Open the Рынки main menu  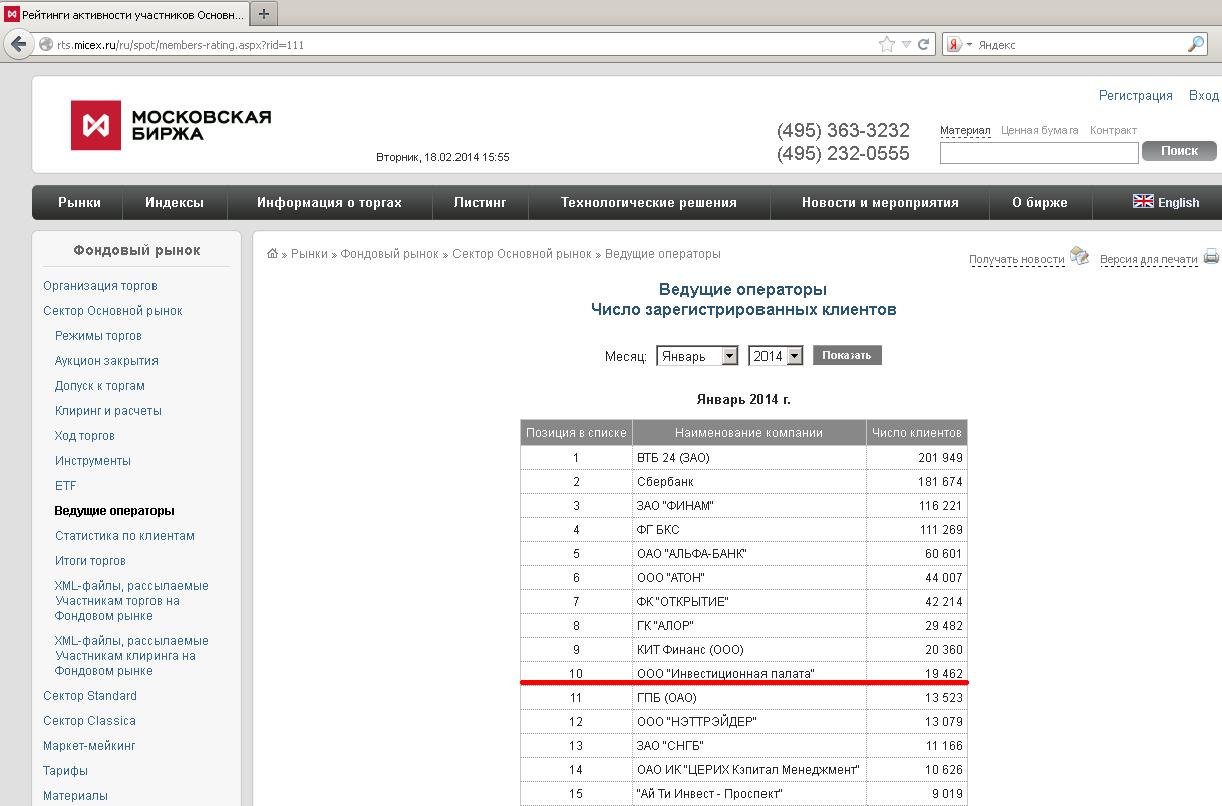(79, 202)
